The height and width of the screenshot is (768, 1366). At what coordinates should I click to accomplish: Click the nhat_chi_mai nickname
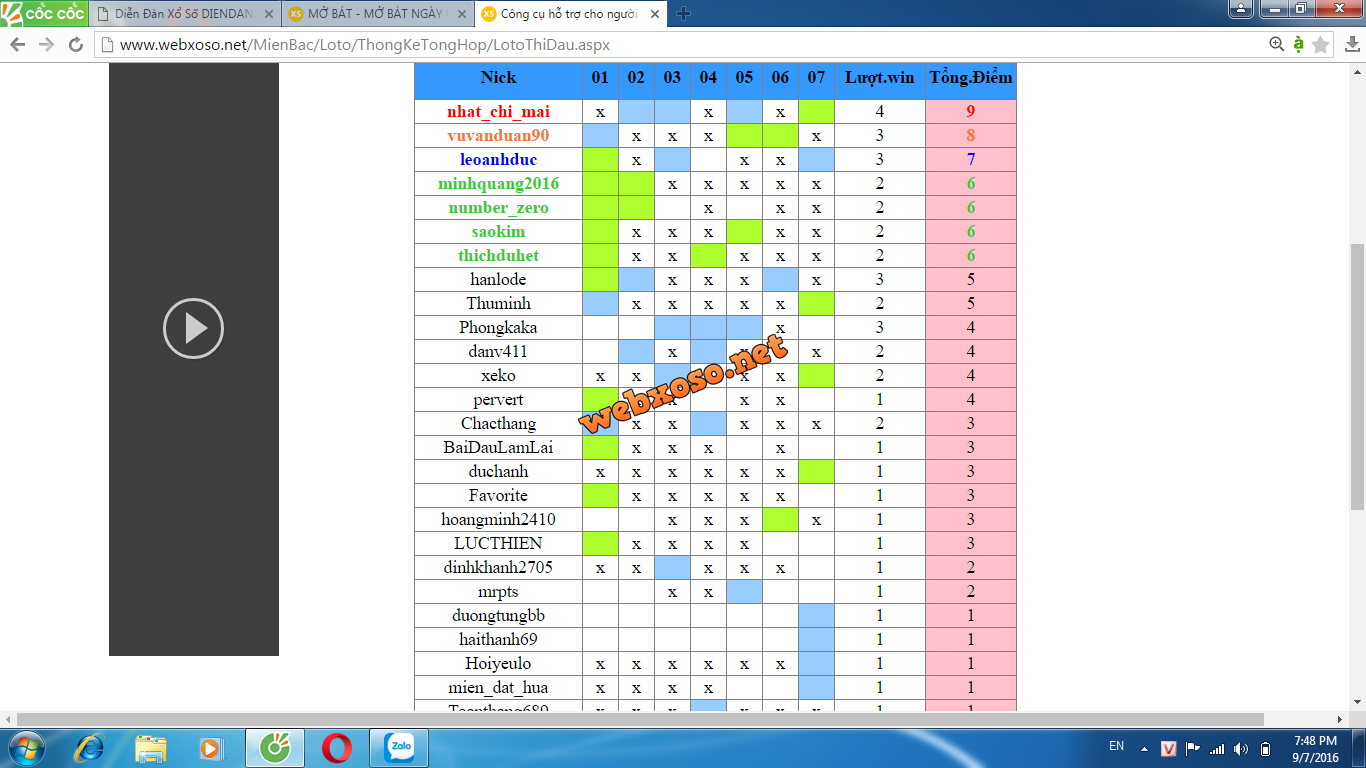point(498,112)
